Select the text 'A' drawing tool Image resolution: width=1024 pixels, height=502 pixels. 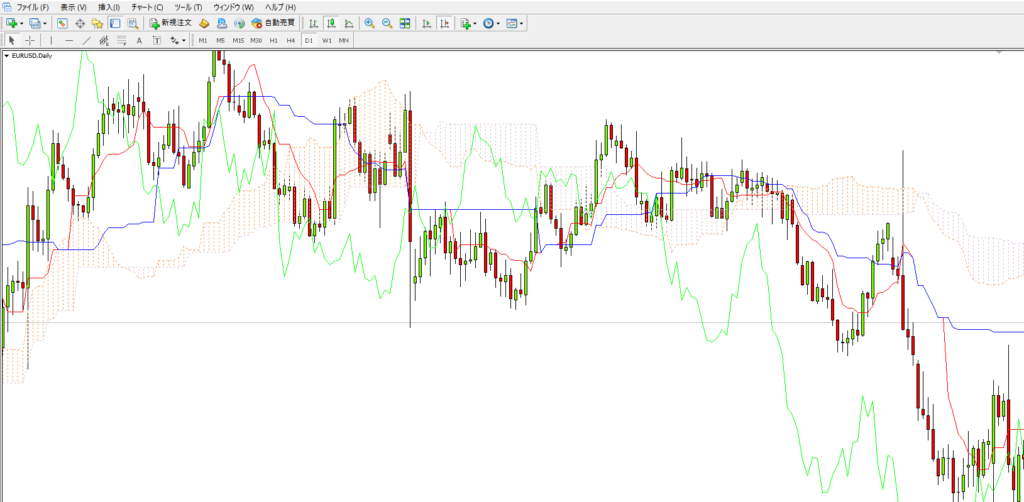point(139,40)
